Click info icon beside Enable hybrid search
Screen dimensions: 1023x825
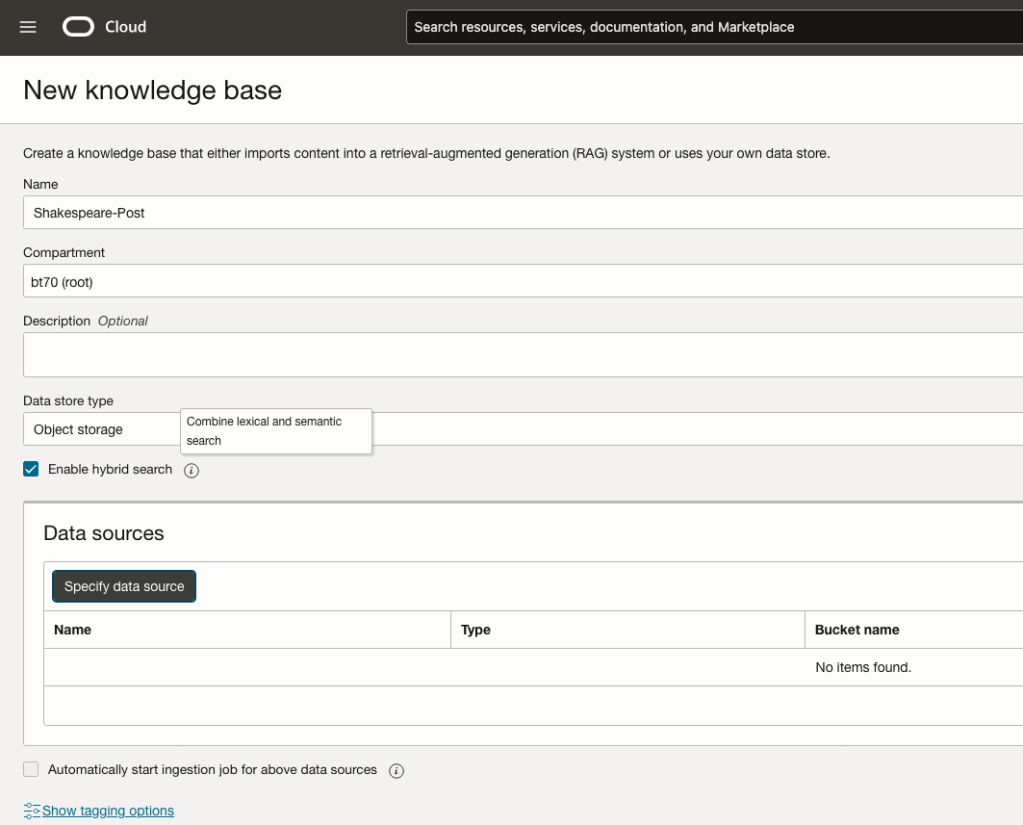[192, 470]
